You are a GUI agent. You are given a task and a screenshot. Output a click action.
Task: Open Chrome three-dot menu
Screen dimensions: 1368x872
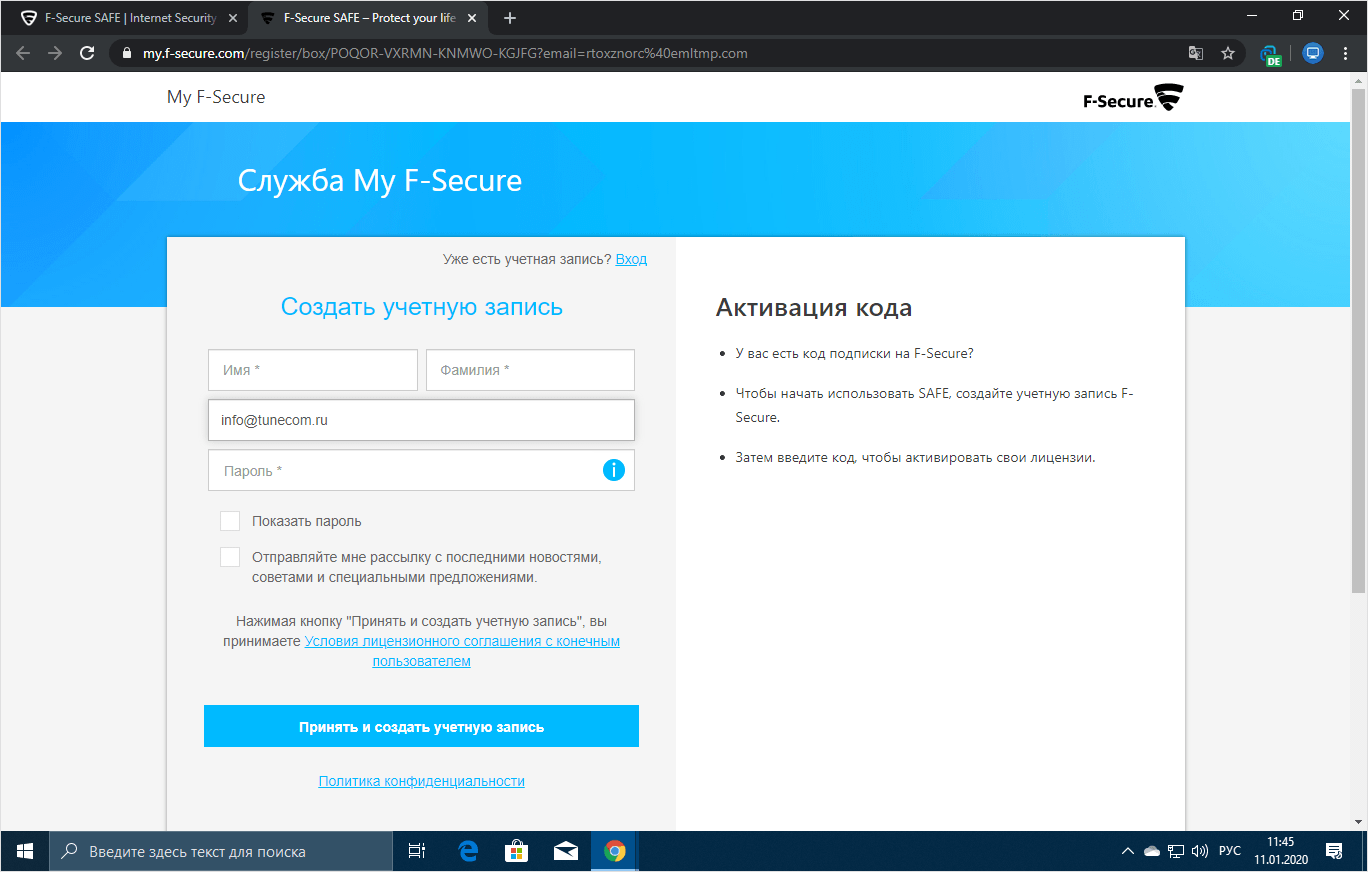pos(1345,53)
